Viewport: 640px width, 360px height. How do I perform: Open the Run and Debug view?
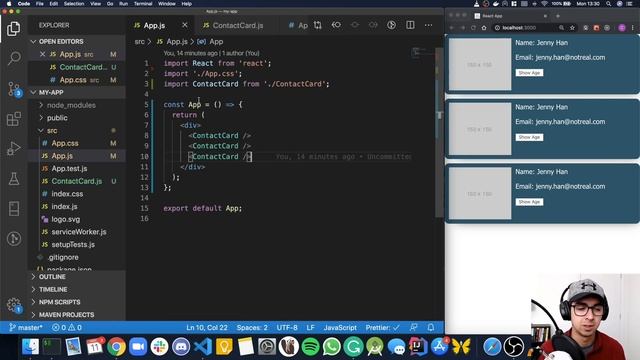(x=14, y=149)
